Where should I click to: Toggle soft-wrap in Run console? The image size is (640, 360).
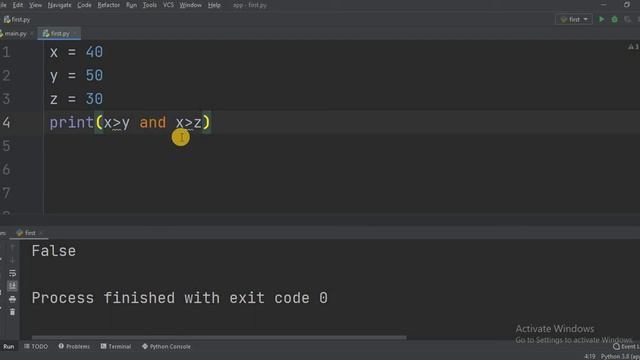[x=12, y=273]
